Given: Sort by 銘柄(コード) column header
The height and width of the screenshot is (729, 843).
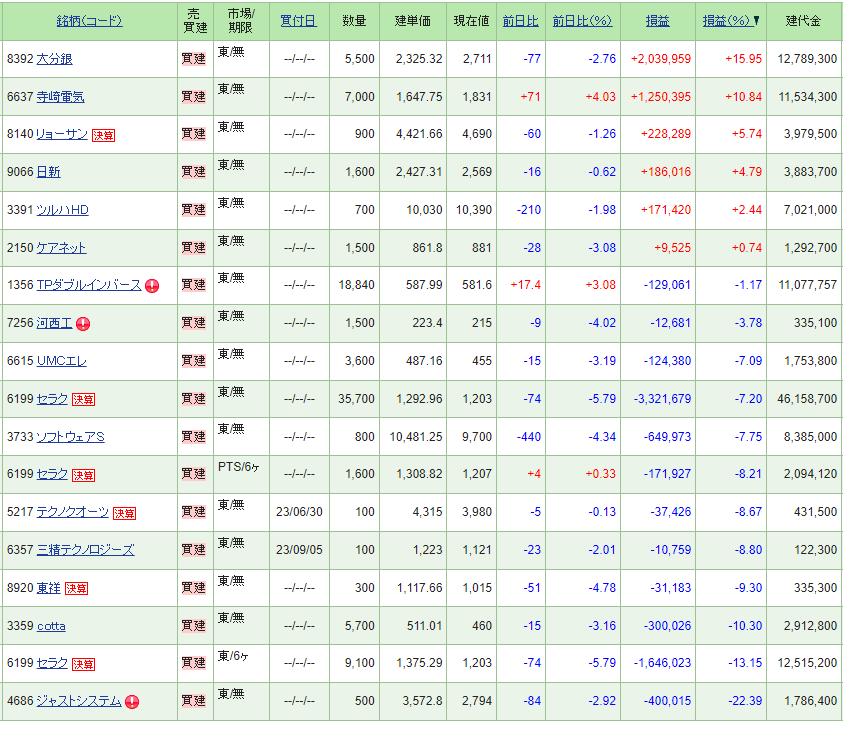Looking at the screenshot, I should coord(89,21).
